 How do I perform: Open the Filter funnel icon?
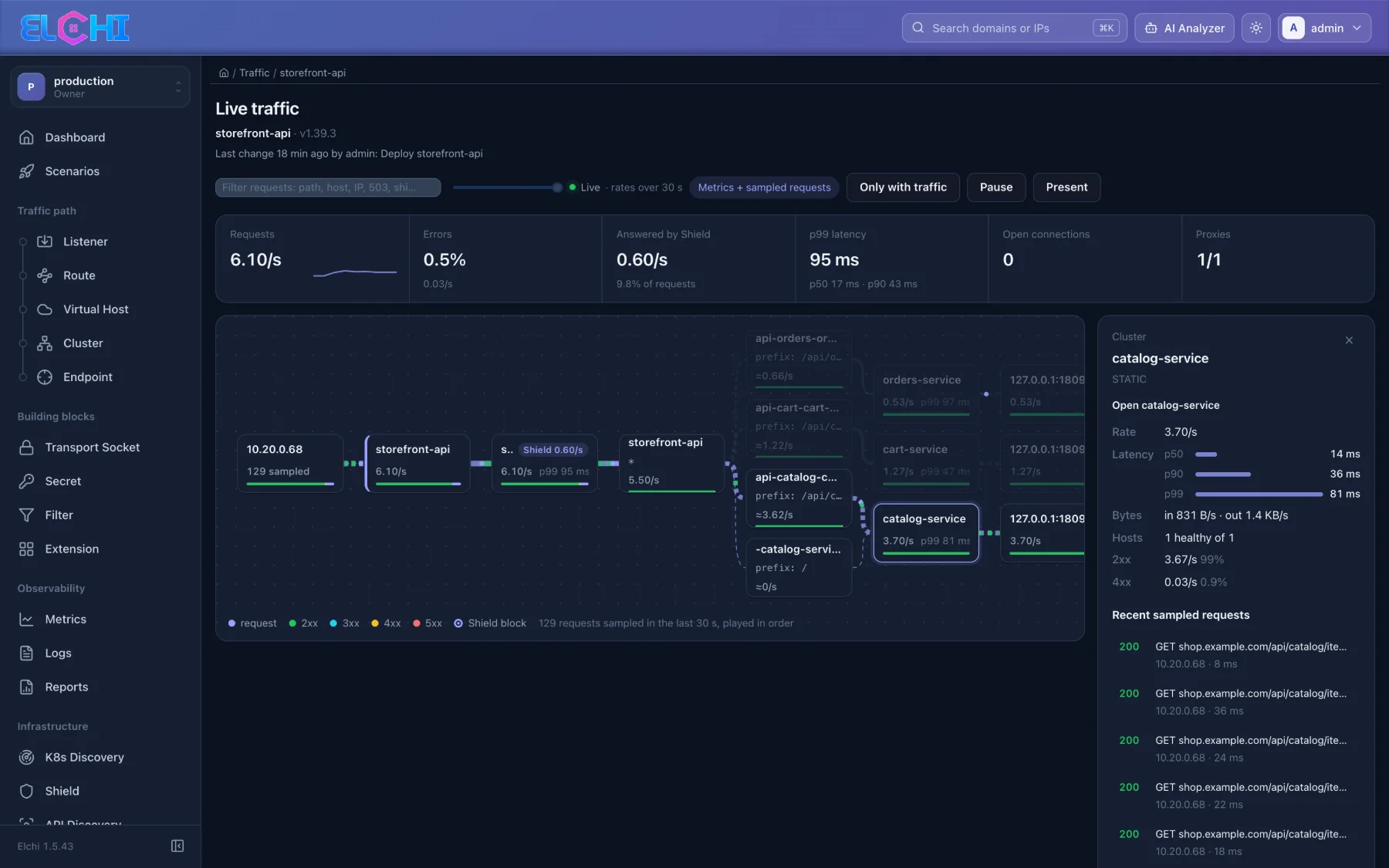pos(26,515)
